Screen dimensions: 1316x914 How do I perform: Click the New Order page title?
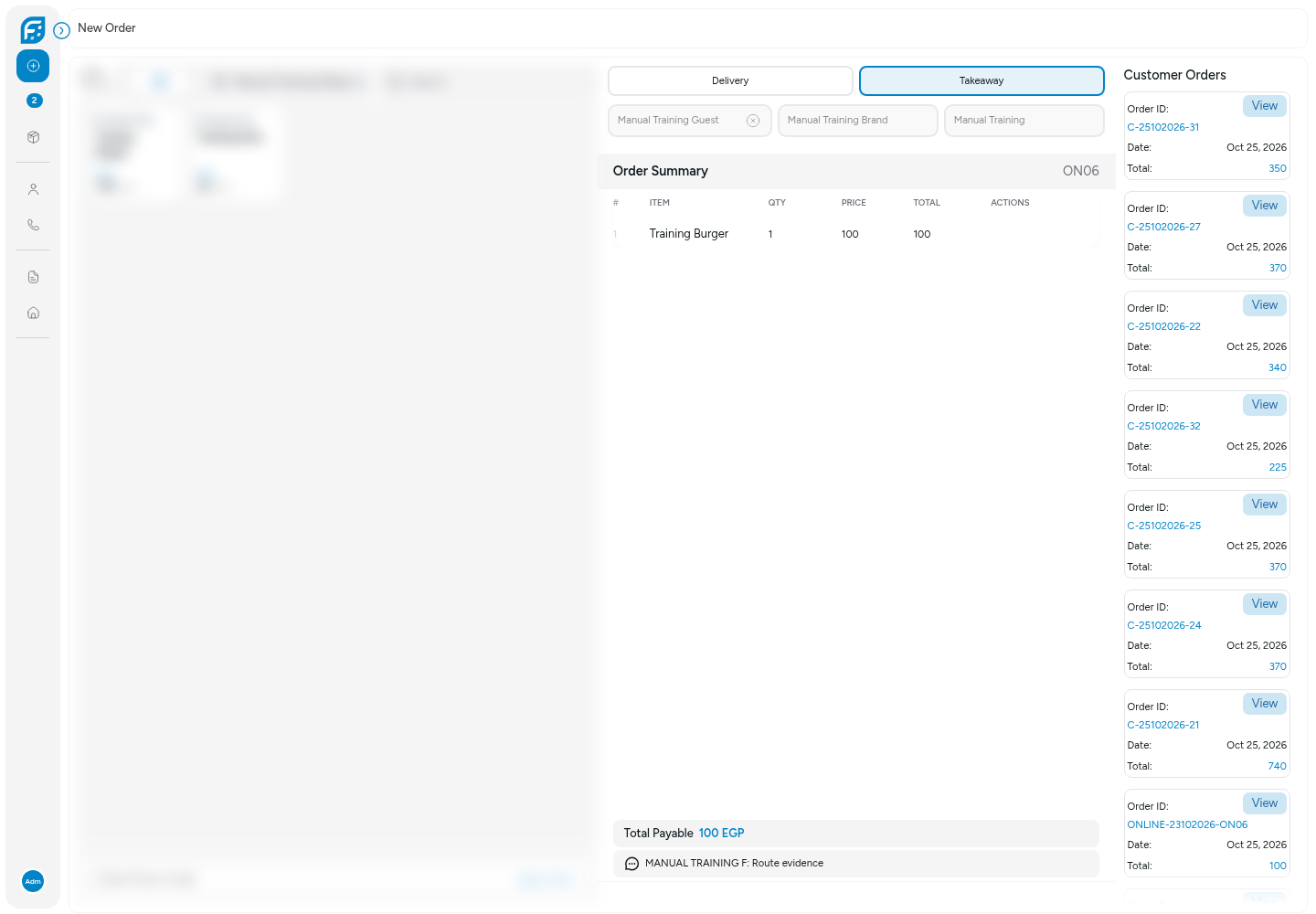pos(107,28)
